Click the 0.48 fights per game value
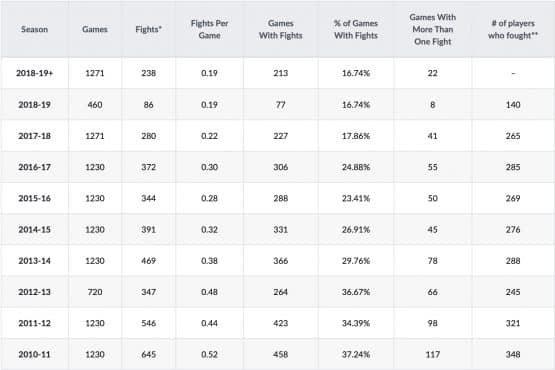555x370 pixels. coord(210,292)
